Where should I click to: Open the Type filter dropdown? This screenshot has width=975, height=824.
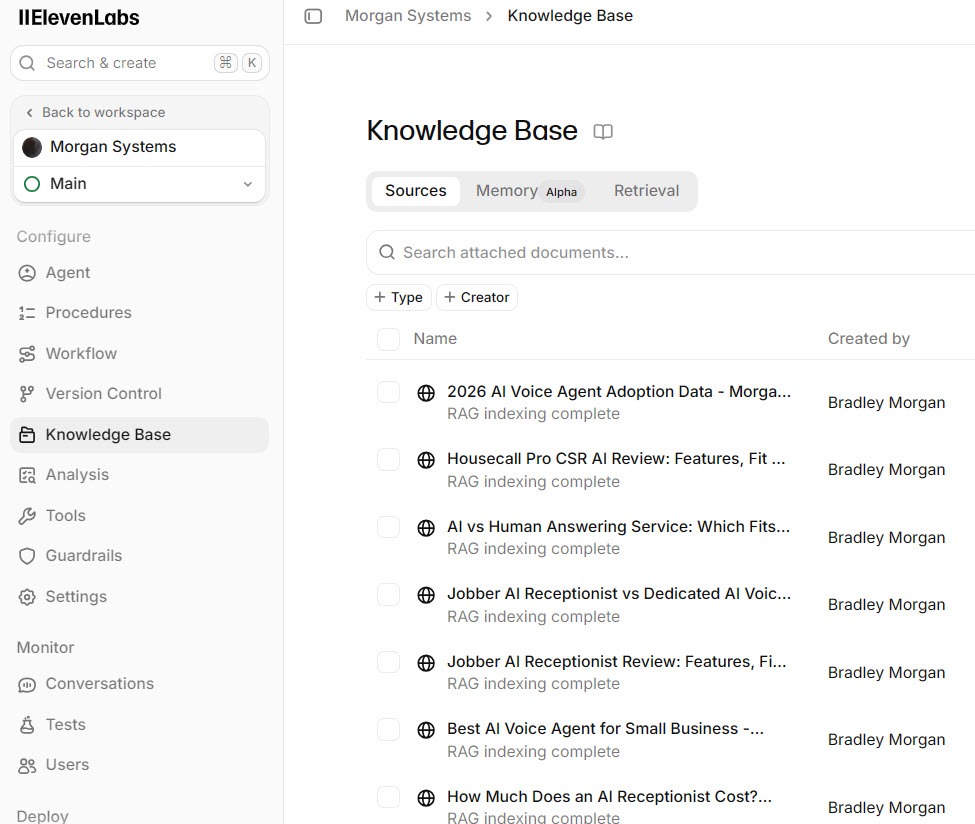click(x=399, y=297)
